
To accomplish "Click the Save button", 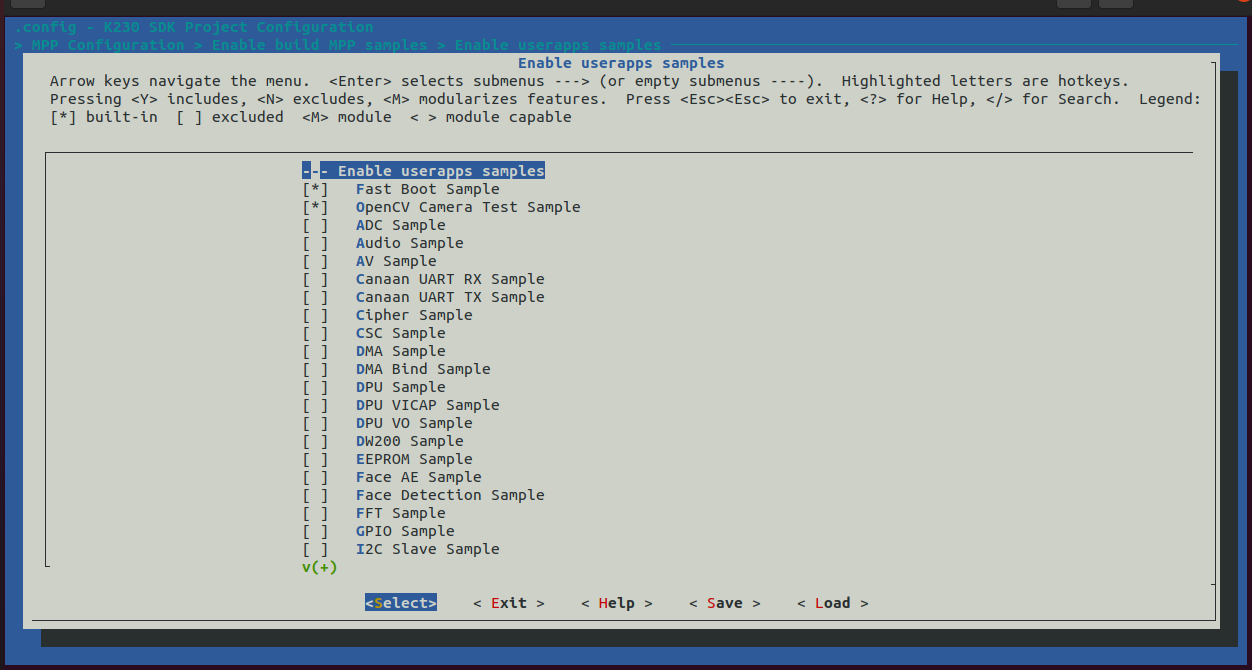I will point(724,603).
